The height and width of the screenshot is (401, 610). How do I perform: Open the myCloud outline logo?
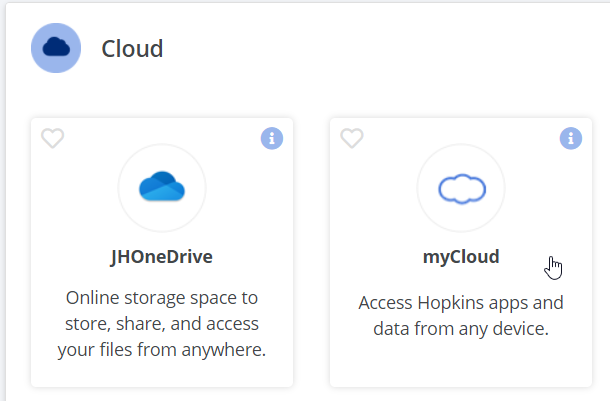[461, 188]
